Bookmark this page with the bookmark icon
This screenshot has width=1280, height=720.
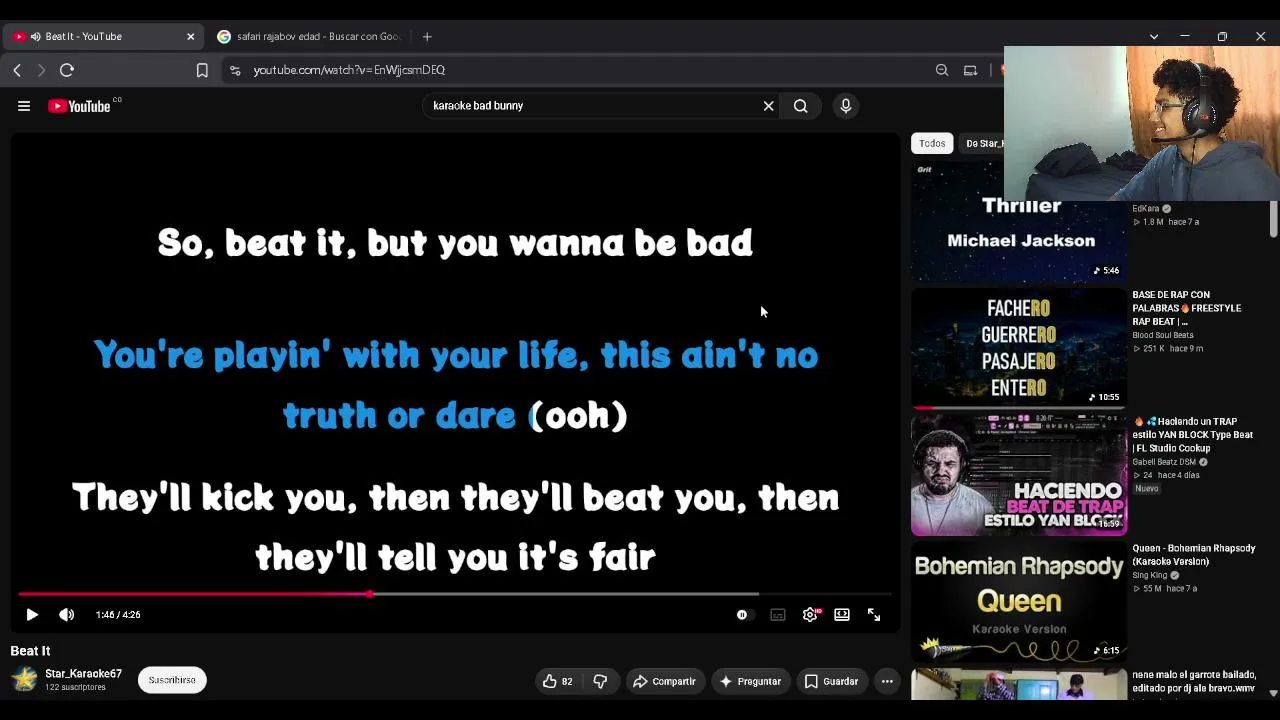tap(202, 70)
